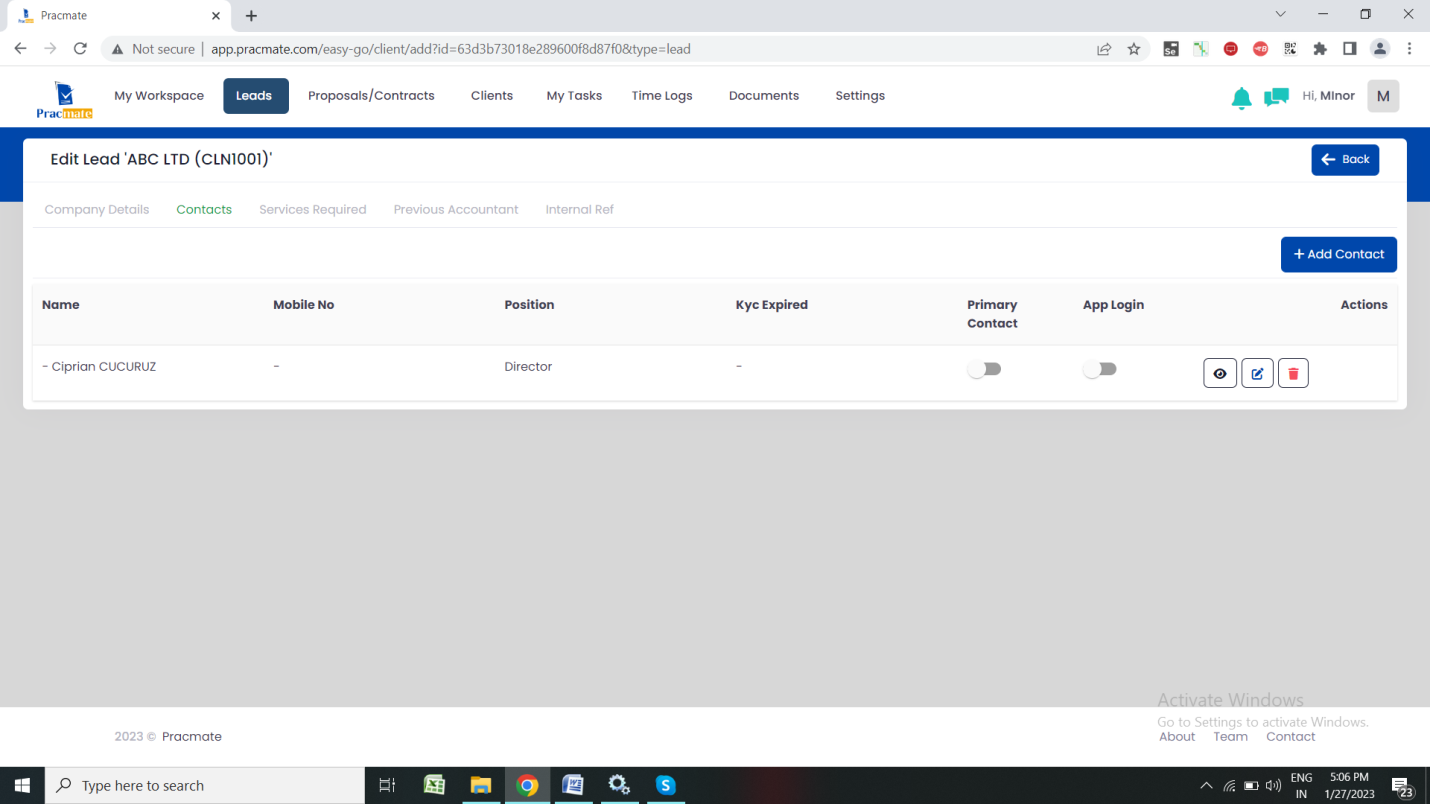Go back one page in browser

[20, 49]
